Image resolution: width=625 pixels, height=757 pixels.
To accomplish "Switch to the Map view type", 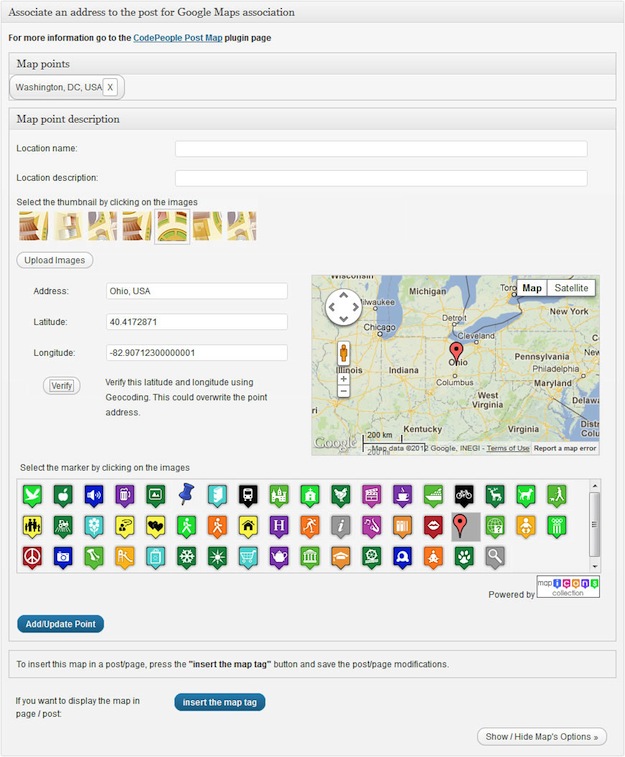I will [532, 288].
